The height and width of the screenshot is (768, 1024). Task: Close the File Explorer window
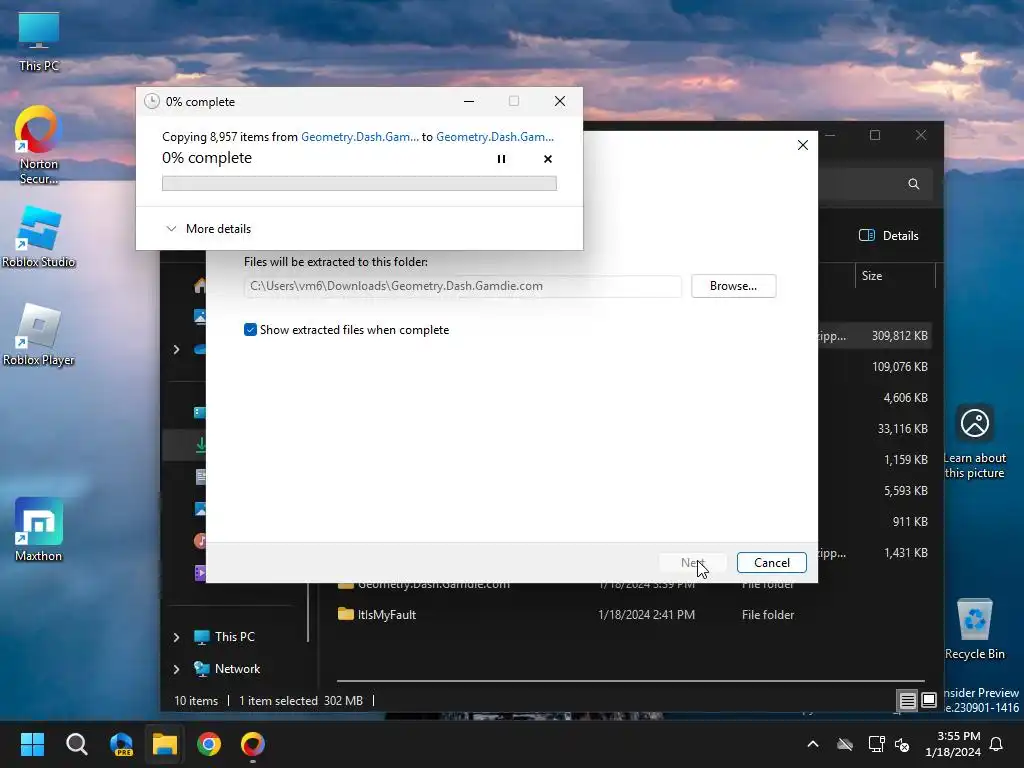click(x=921, y=135)
